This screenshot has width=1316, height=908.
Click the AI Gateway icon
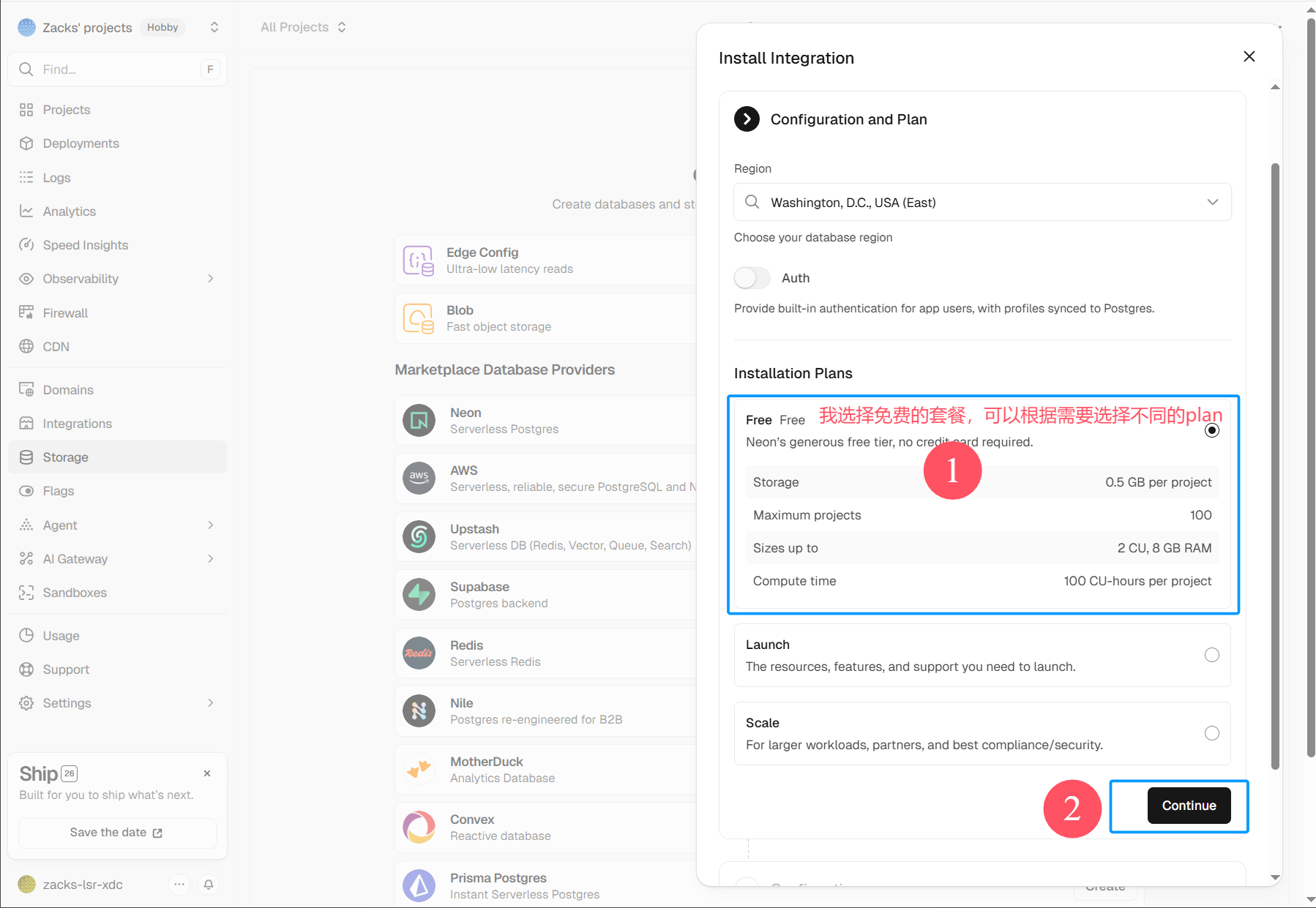coord(26,559)
